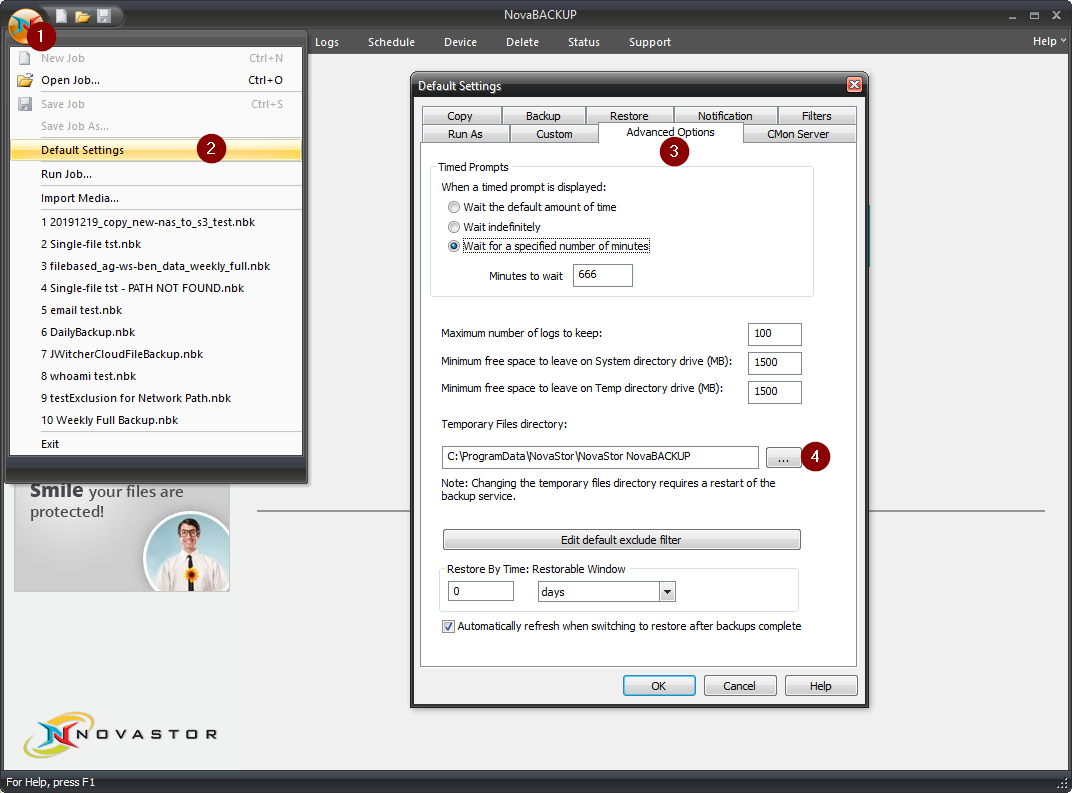Choose Import Media from the menu

[156, 198]
